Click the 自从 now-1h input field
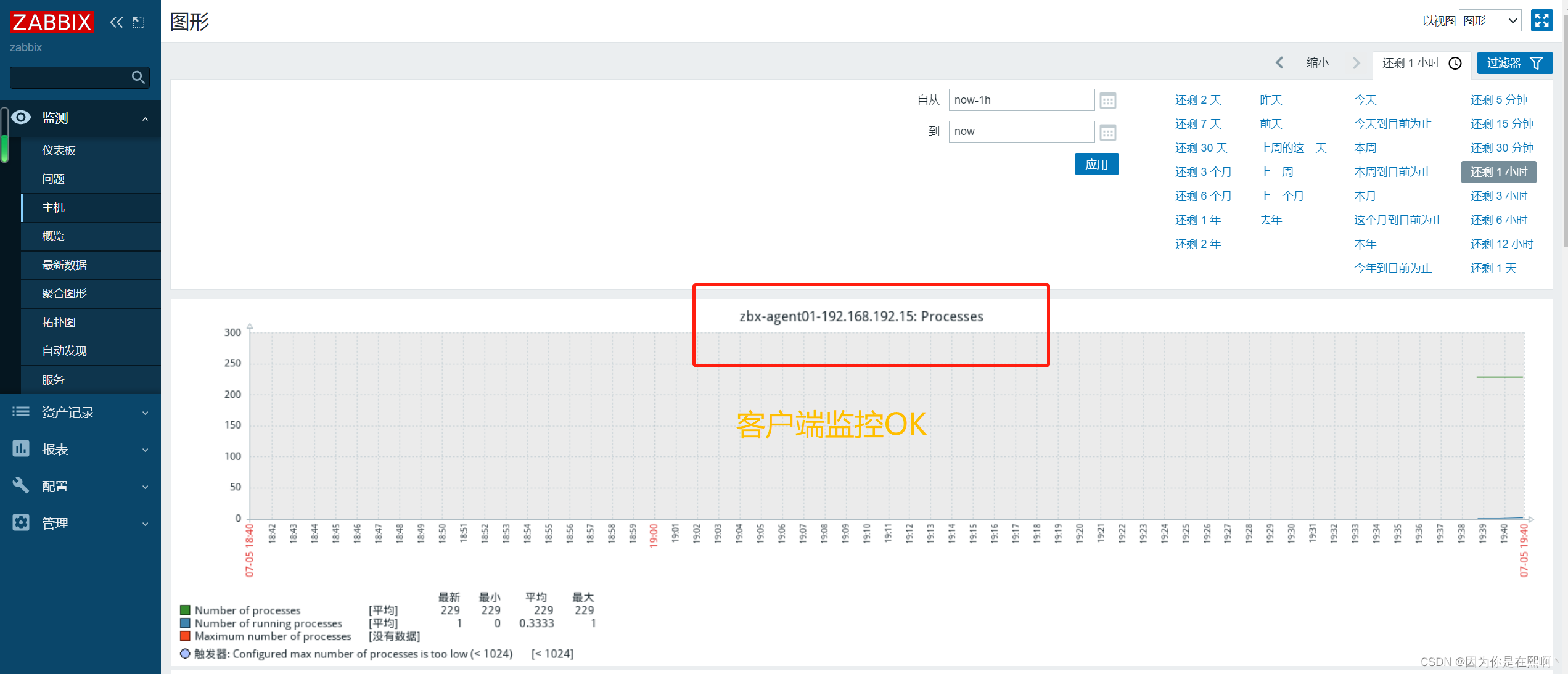The height and width of the screenshot is (674, 1568). pyautogui.click(x=1021, y=100)
